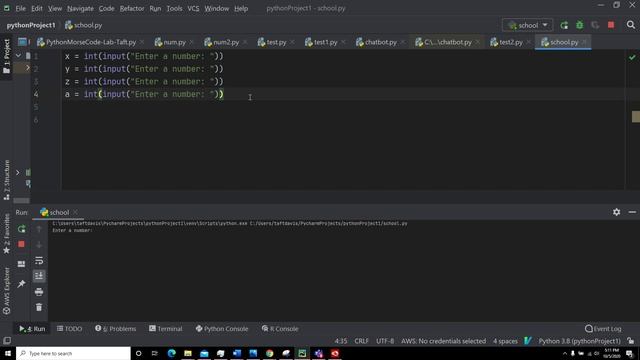
Task: Collapse the project tree root chevron
Action: click(x=18, y=56)
